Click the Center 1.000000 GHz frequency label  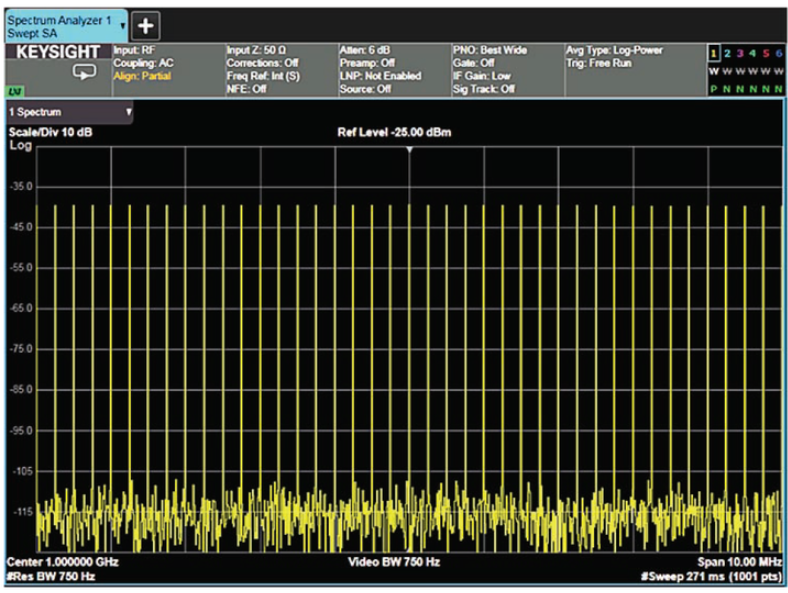coord(63,562)
